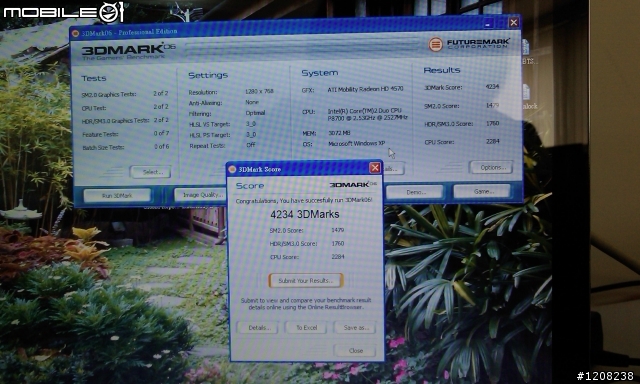640x384 pixels.
Task: Click memory value '3072 MB'
Action: 339,133
